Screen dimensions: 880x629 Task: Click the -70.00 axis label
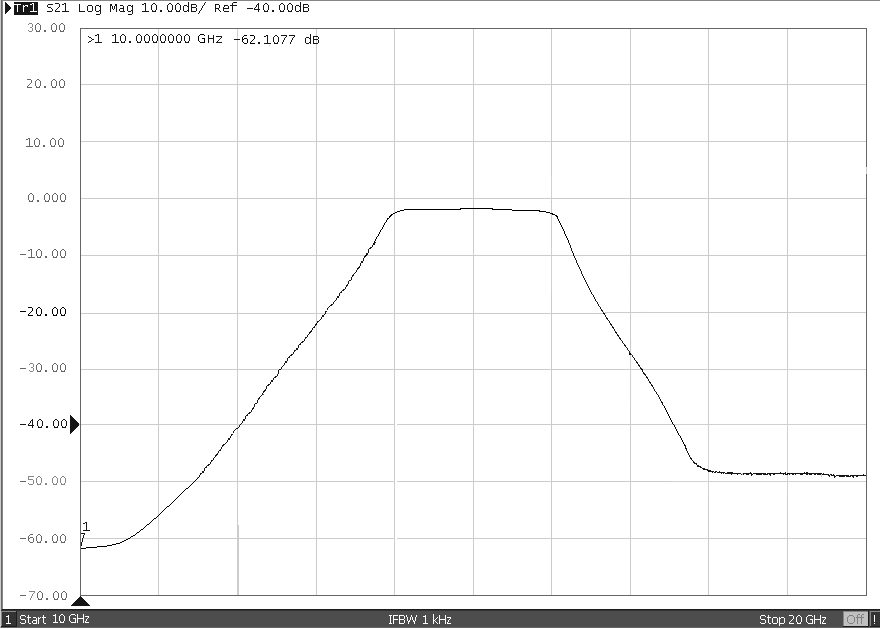pos(43,595)
